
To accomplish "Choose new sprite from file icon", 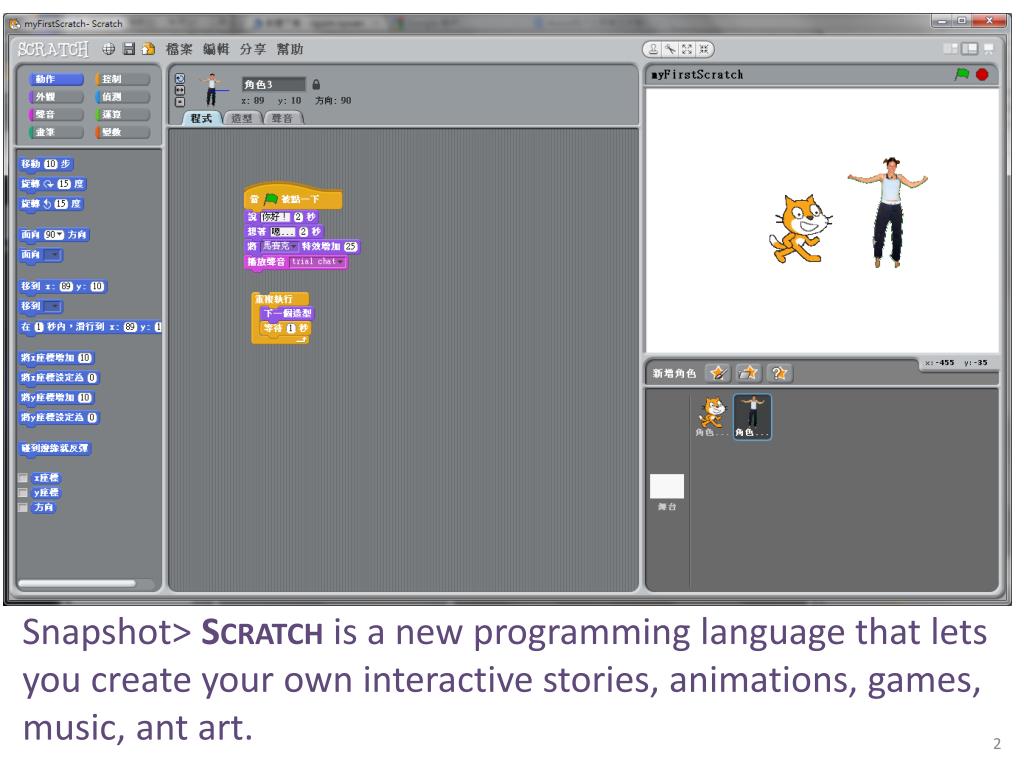I will [748, 373].
